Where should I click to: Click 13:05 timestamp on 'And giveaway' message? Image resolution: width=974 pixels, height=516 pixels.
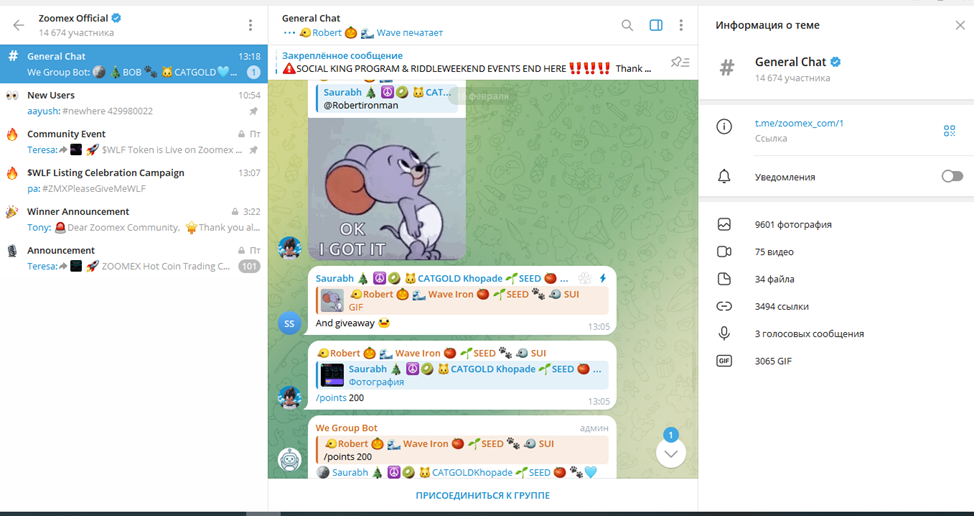click(x=599, y=327)
